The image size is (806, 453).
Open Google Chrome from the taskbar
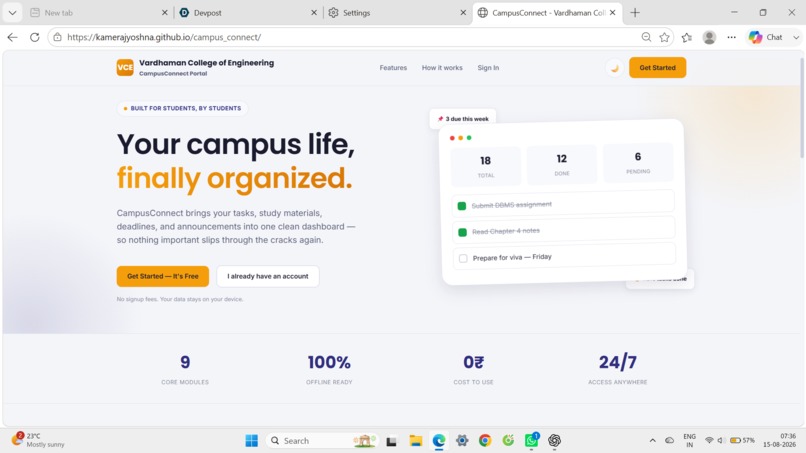pos(485,441)
